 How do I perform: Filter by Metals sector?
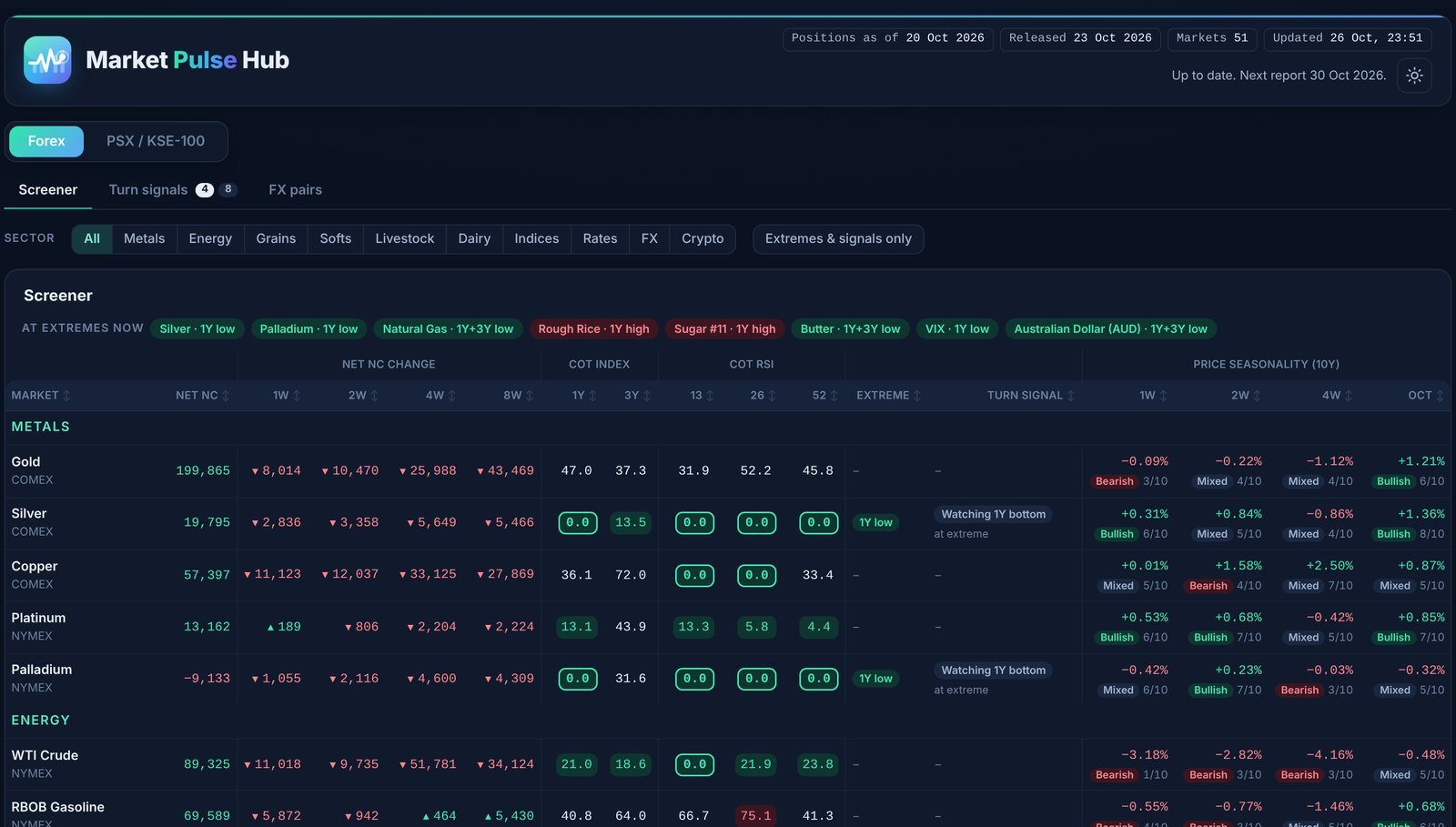pos(145,239)
